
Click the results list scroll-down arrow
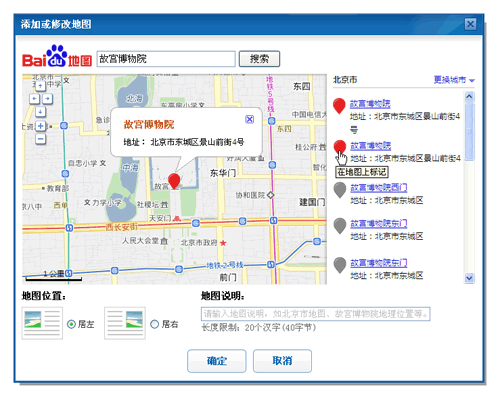click(x=469, y=278)
